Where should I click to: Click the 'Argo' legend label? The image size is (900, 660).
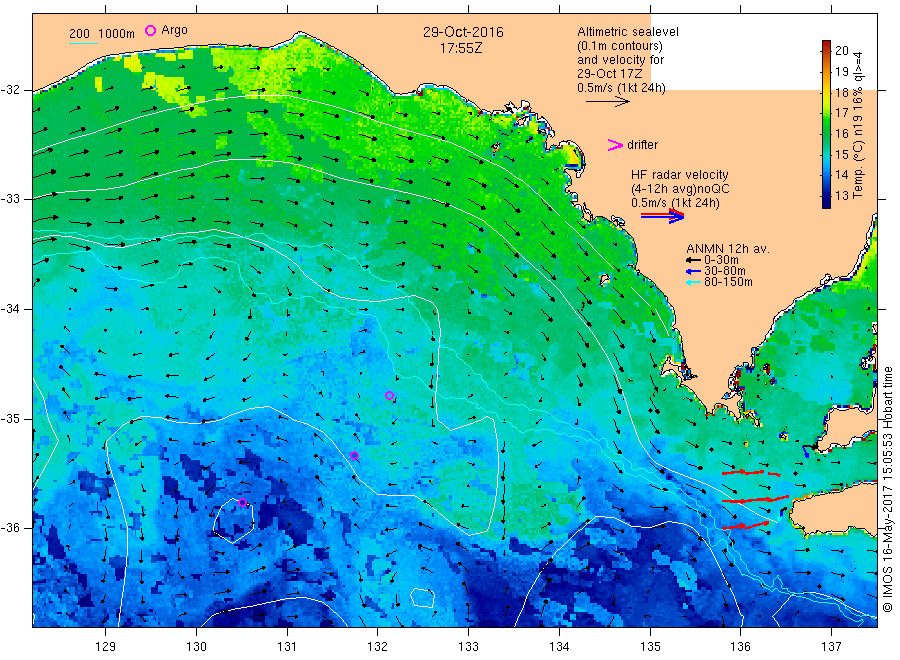174,30
